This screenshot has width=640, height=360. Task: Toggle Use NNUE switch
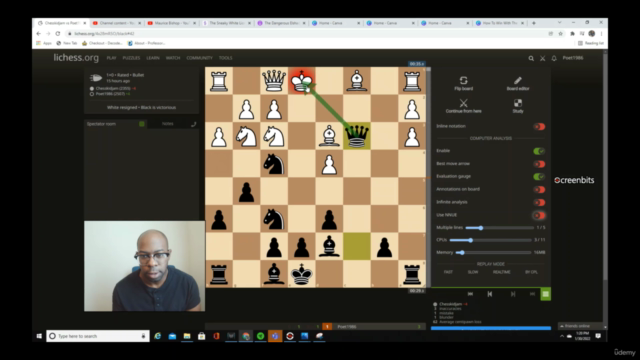point(539,215)
